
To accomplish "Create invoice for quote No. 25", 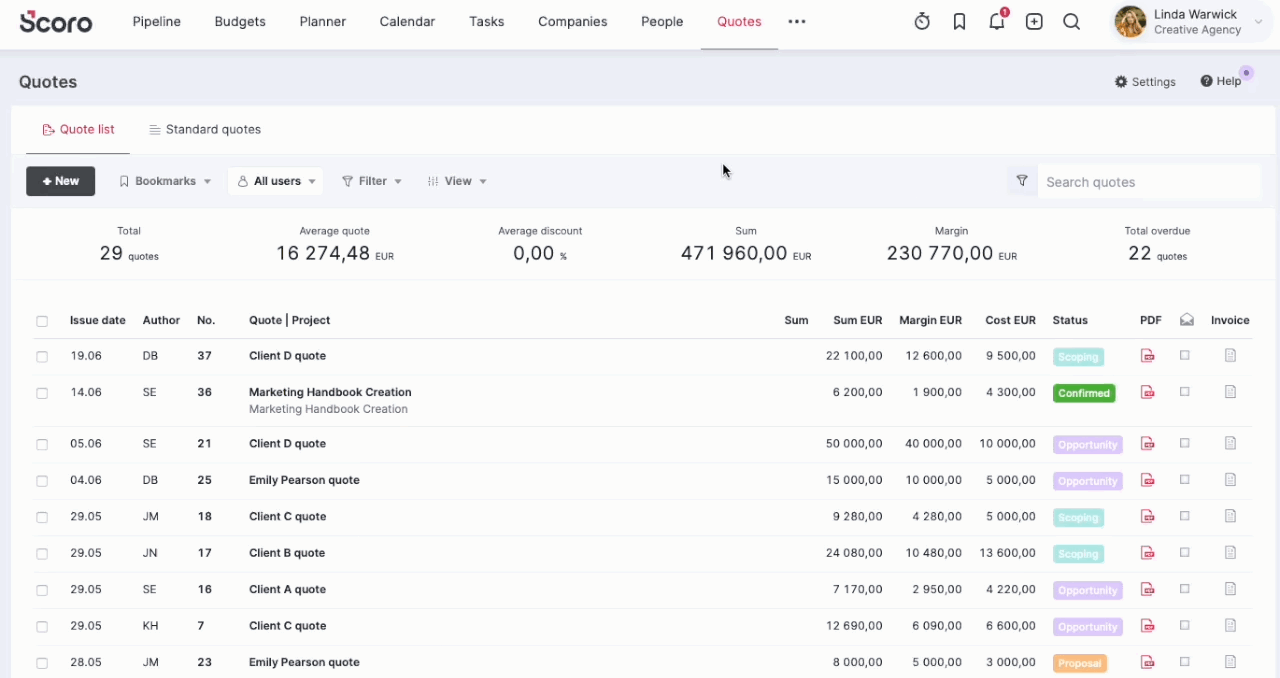I will (x=1231, y=480).
